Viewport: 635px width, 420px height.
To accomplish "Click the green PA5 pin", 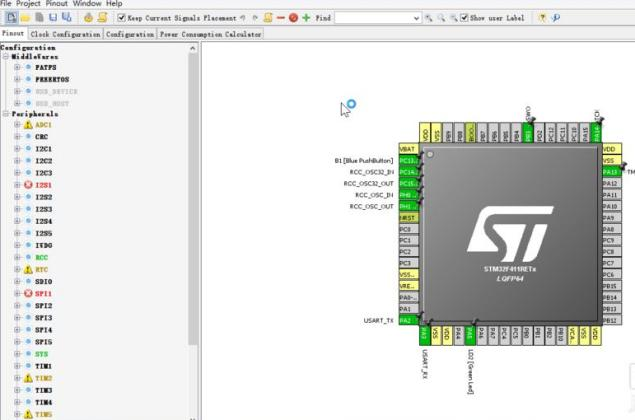I will click(469, 335).
